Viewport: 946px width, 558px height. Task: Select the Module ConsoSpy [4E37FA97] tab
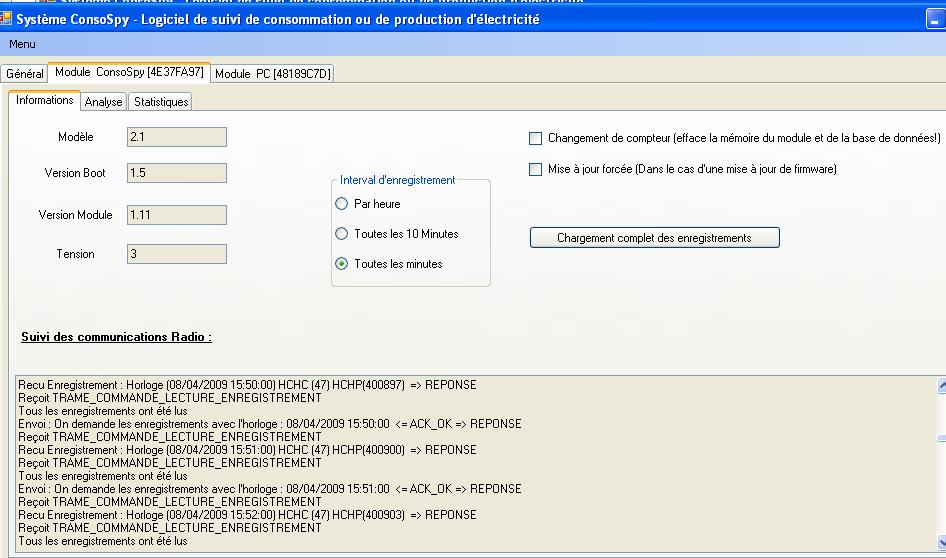129,72
